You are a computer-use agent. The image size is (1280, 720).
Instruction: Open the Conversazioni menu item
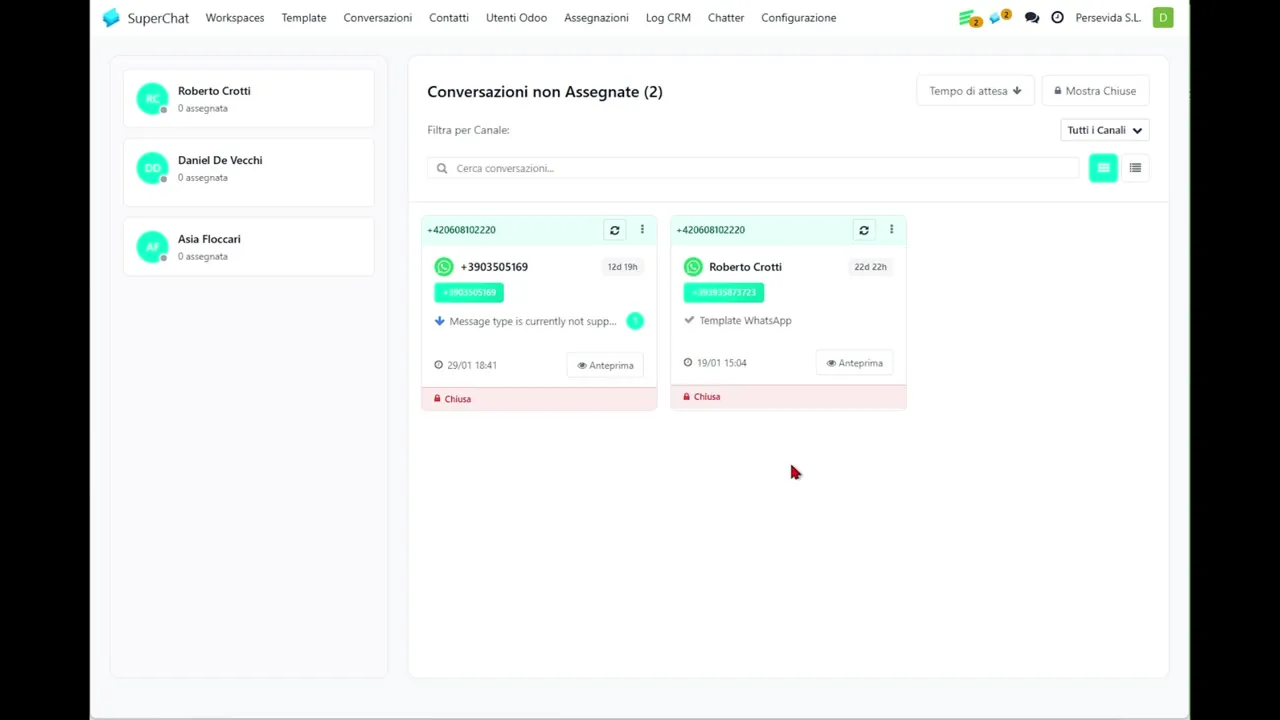(x=377, y=17)
